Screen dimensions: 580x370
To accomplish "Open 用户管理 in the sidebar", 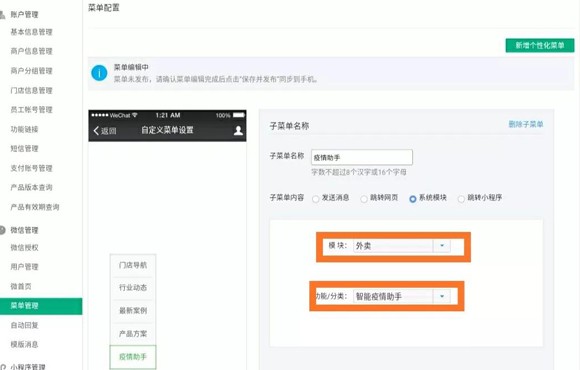I will coord(24,267).
